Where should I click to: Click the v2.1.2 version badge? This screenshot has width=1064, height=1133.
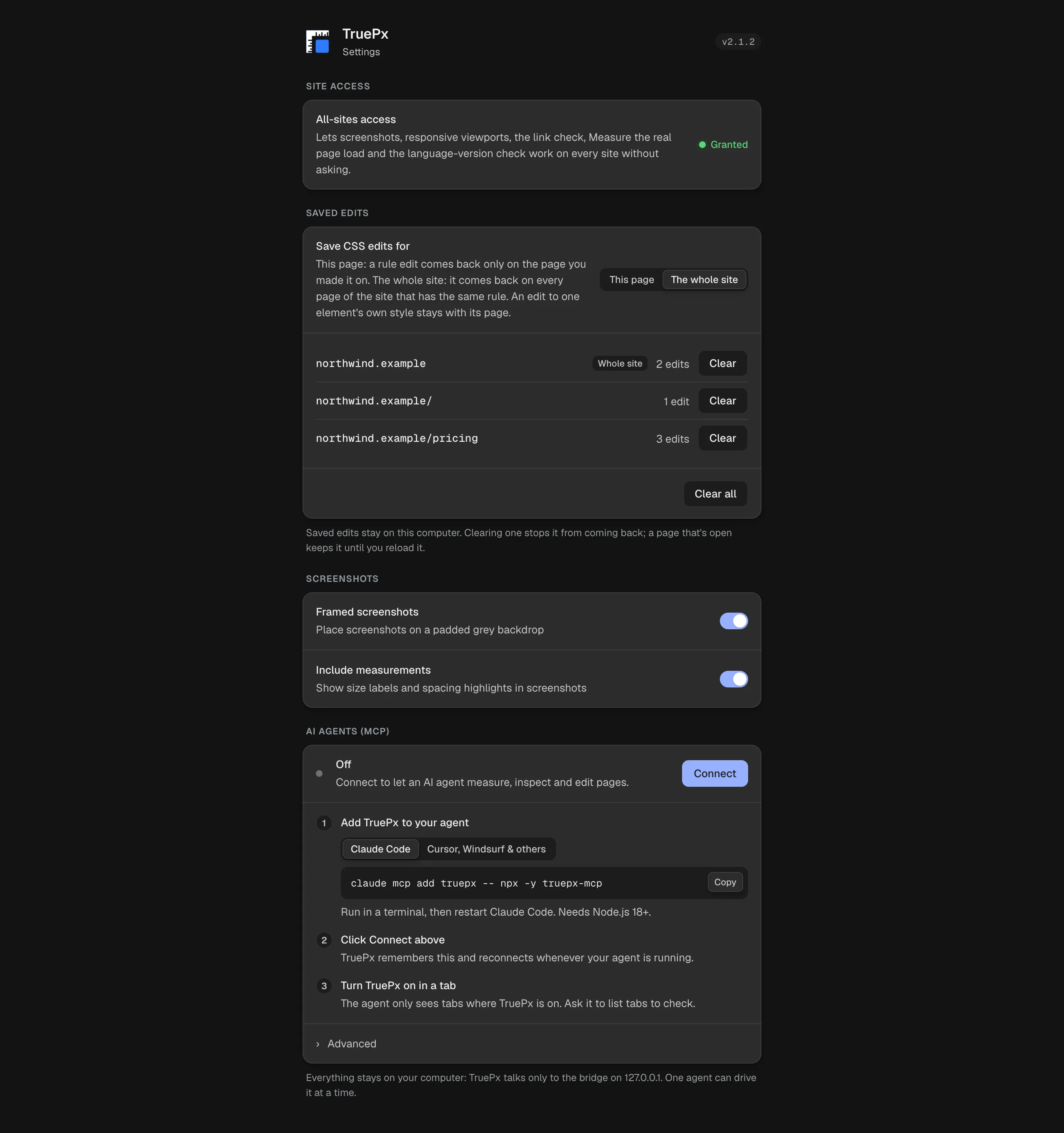point(738,42)
